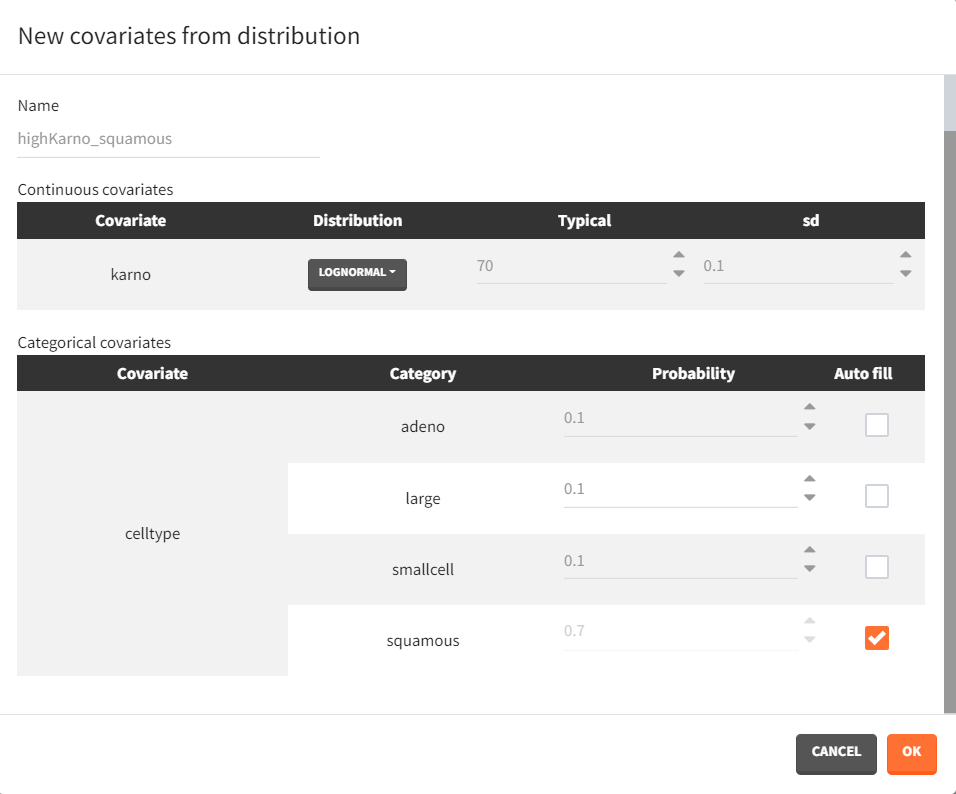The width and height of the screenshot is (956, 794).
Task: Open the LOGNORMAL distribution dropdown
Action: coord(357,273)
